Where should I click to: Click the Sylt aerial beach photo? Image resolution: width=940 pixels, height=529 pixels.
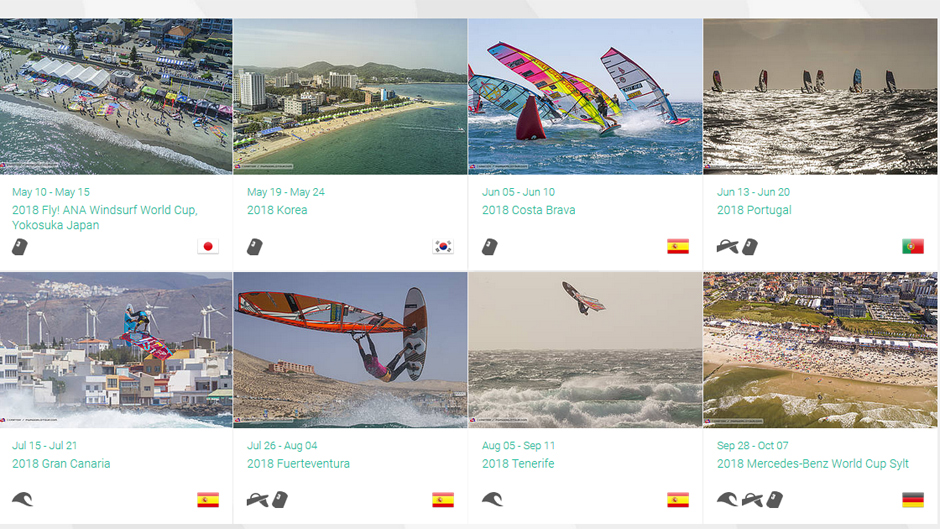coord(820,350)
